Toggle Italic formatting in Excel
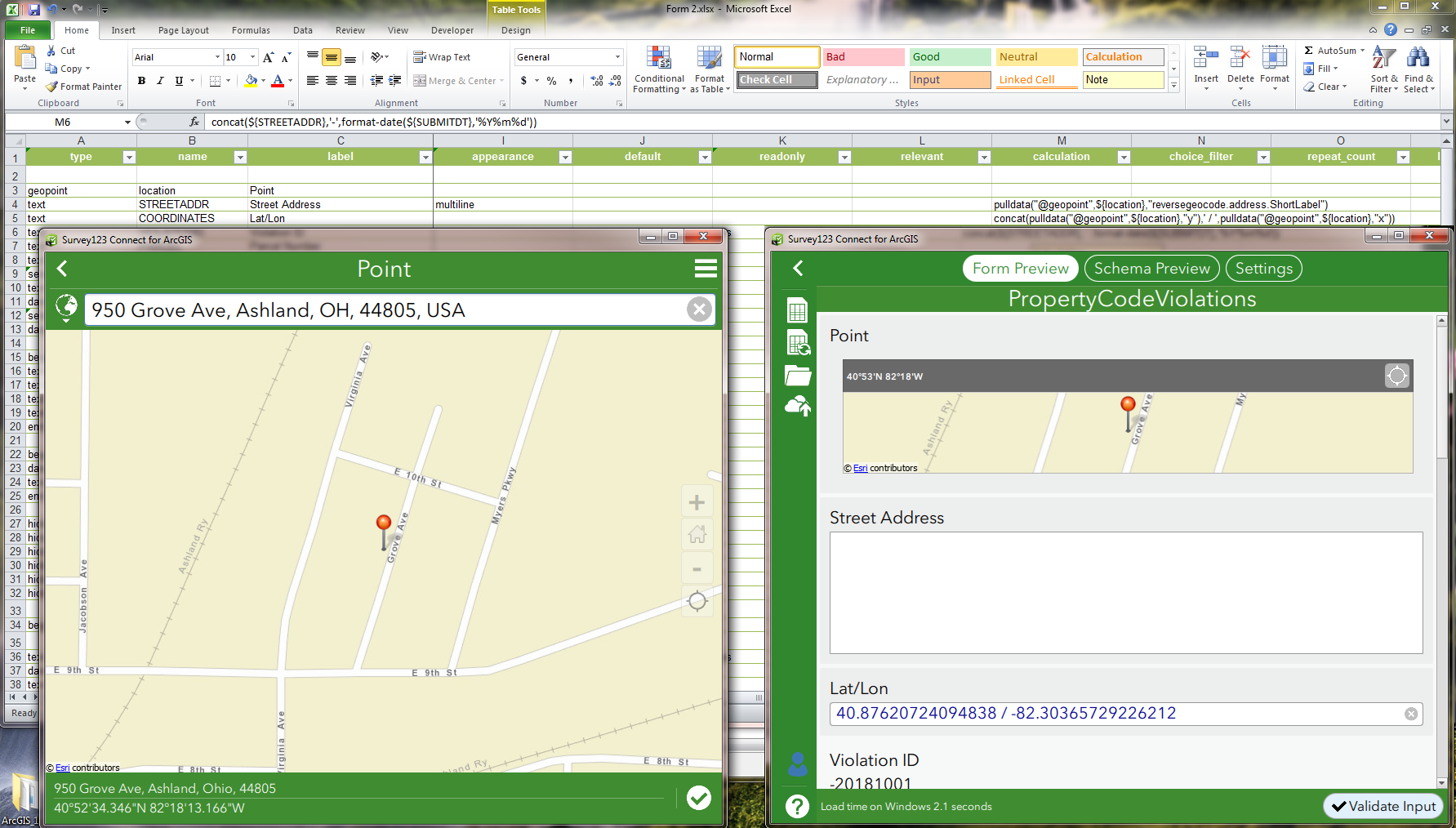The height and width of the screenshot is (828, 1456). (160, 81)
